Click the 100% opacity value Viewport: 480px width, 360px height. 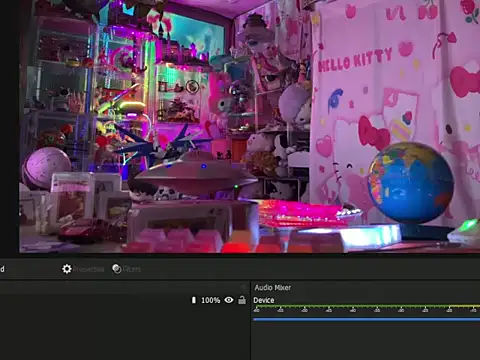tap(211, 300)
